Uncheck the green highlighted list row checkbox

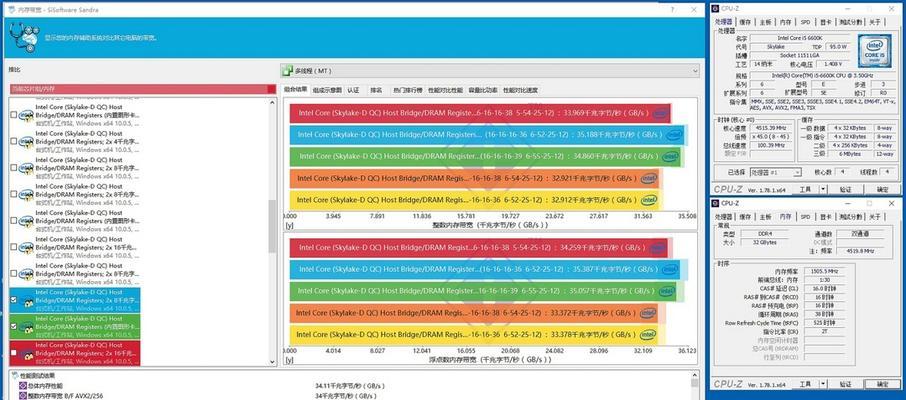point(13,327)
